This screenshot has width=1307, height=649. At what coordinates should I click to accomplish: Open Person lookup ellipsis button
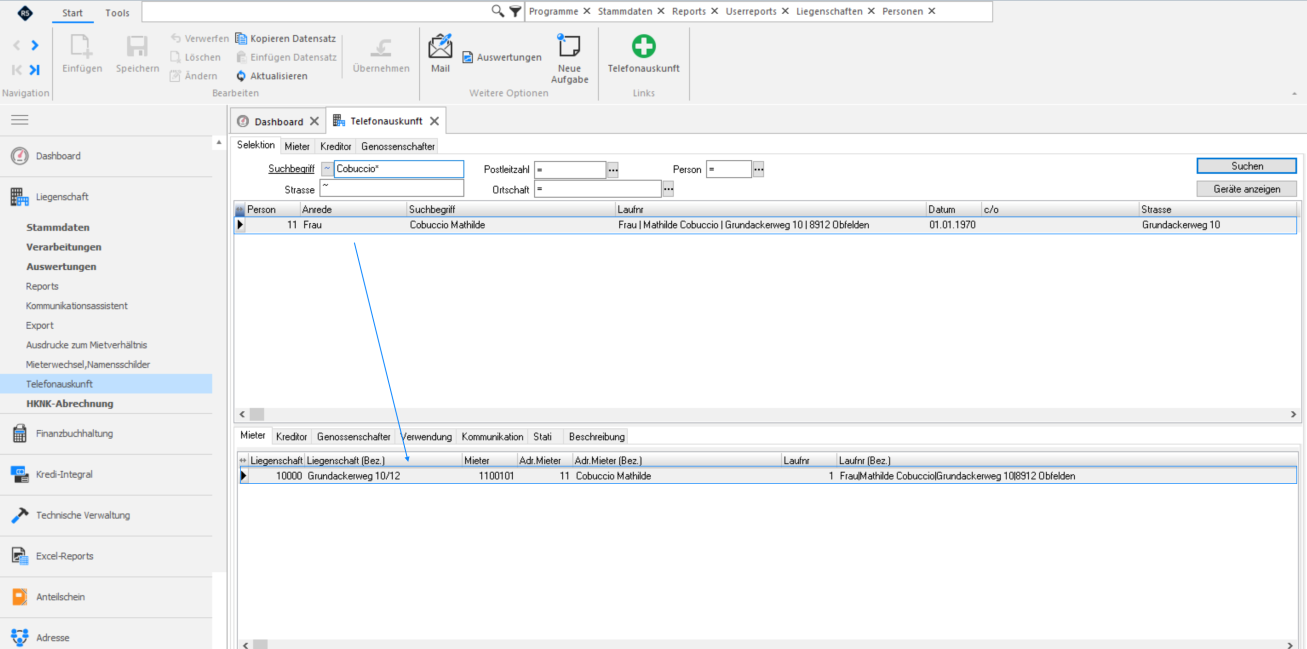coord(758,170)
